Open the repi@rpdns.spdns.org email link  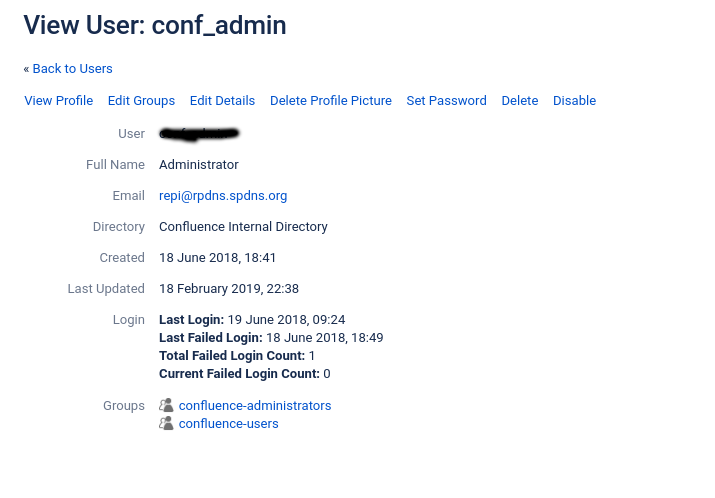pyautogui.click(x=223, y=196)
